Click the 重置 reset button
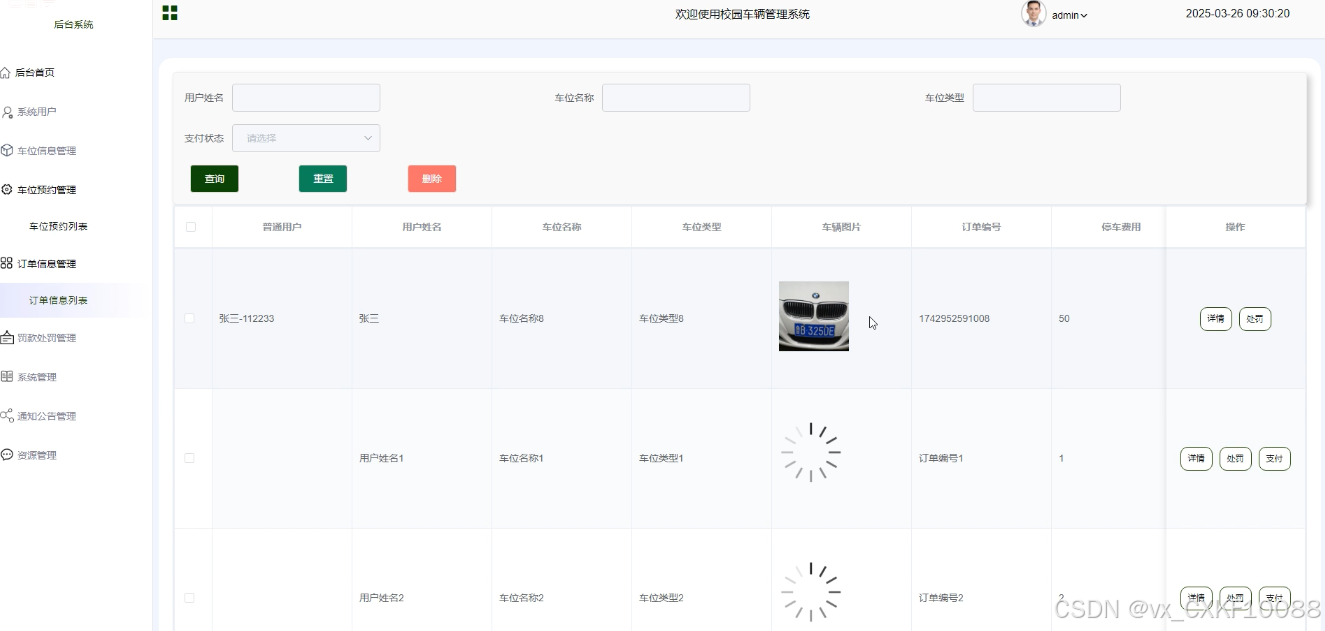1325x631 pixels. coord(323,179)
